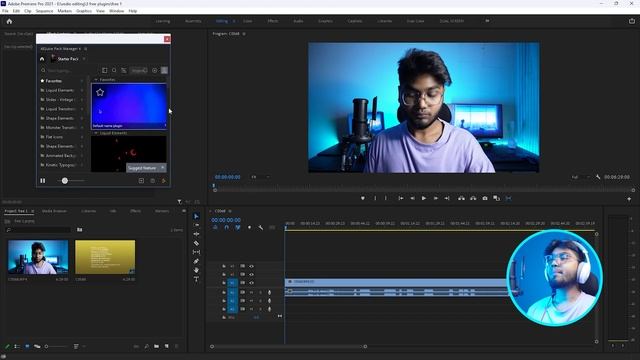The height and width of the screenshot is (360, 640).
Task: Add a marker in Program monitor
Action: tap(363, 198)
